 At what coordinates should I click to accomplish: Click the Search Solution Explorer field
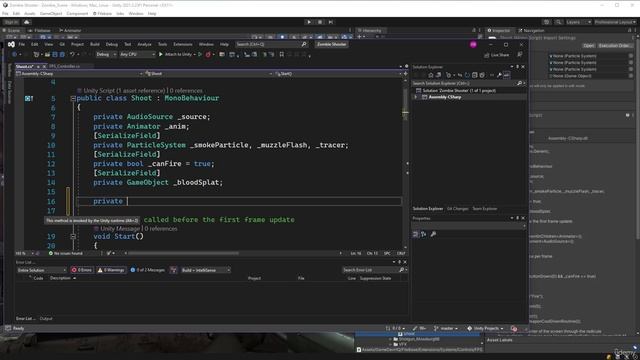coord(469,83)
